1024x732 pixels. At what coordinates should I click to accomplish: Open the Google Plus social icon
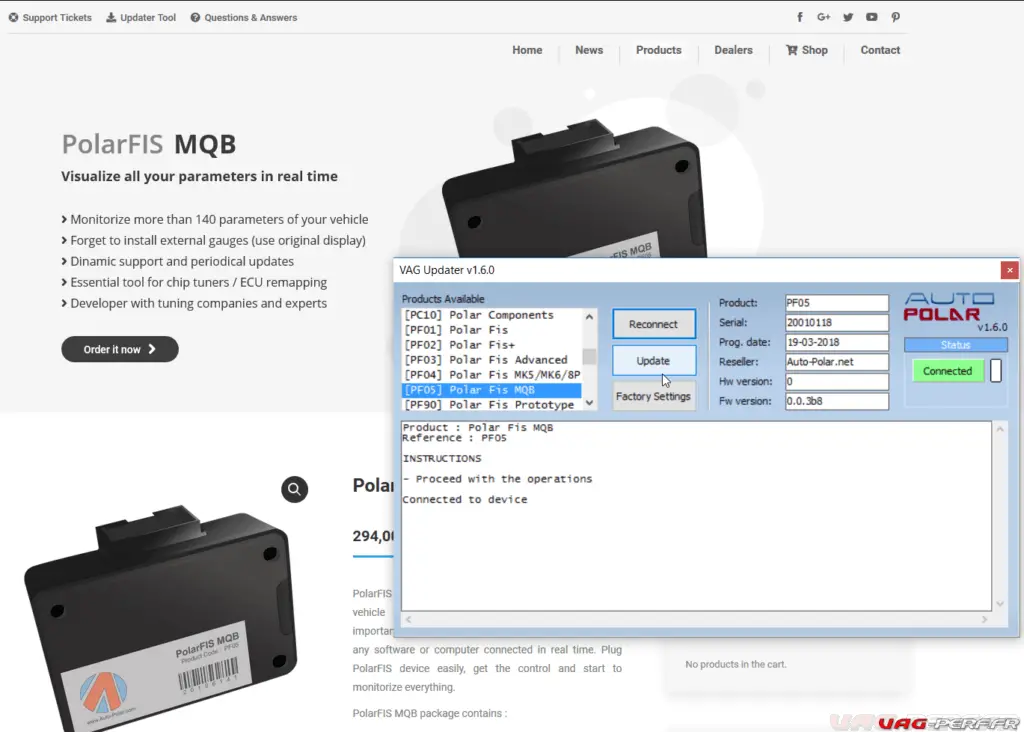click(824, 18)
